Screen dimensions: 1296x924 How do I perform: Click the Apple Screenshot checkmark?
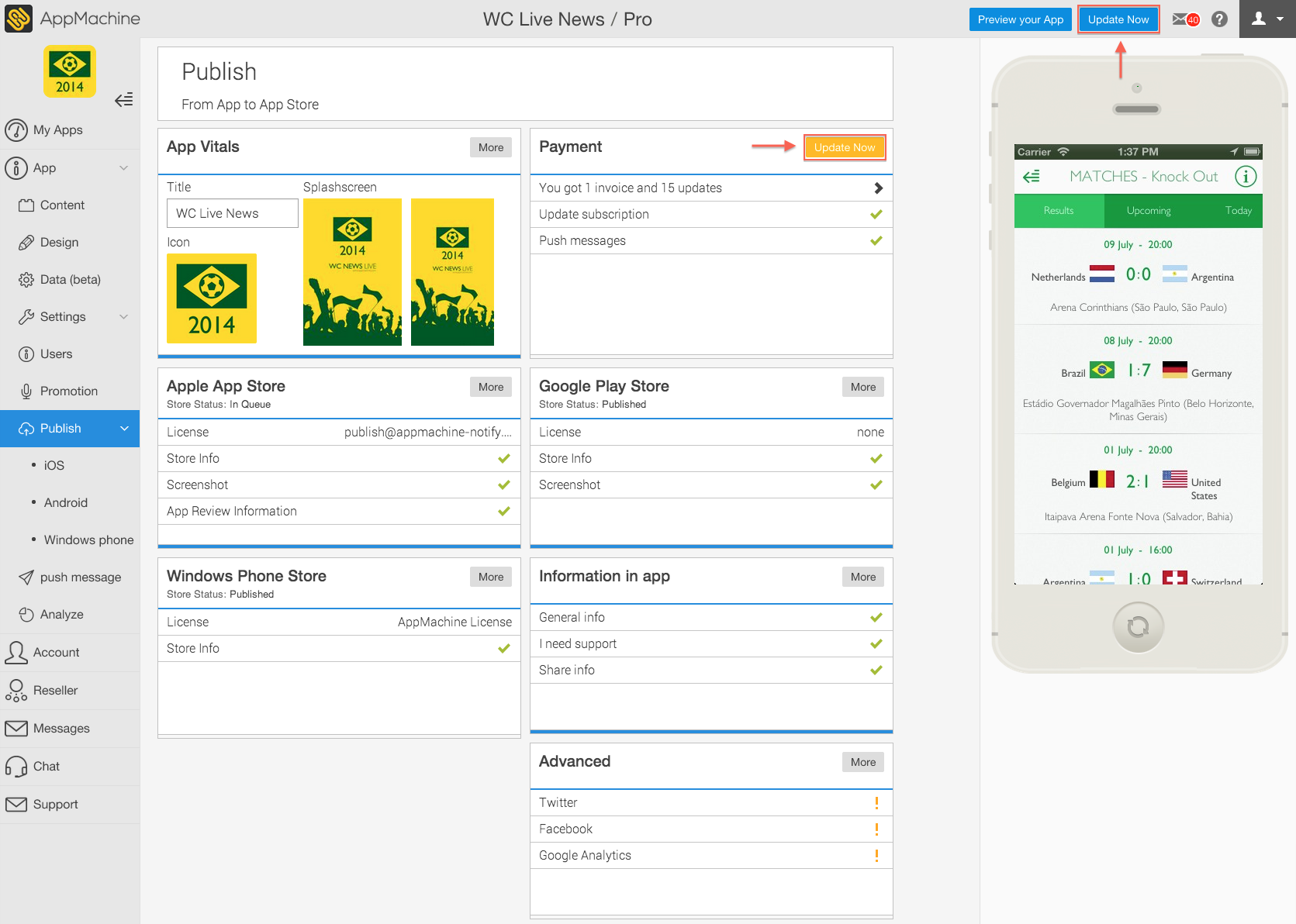pos(504,485)
